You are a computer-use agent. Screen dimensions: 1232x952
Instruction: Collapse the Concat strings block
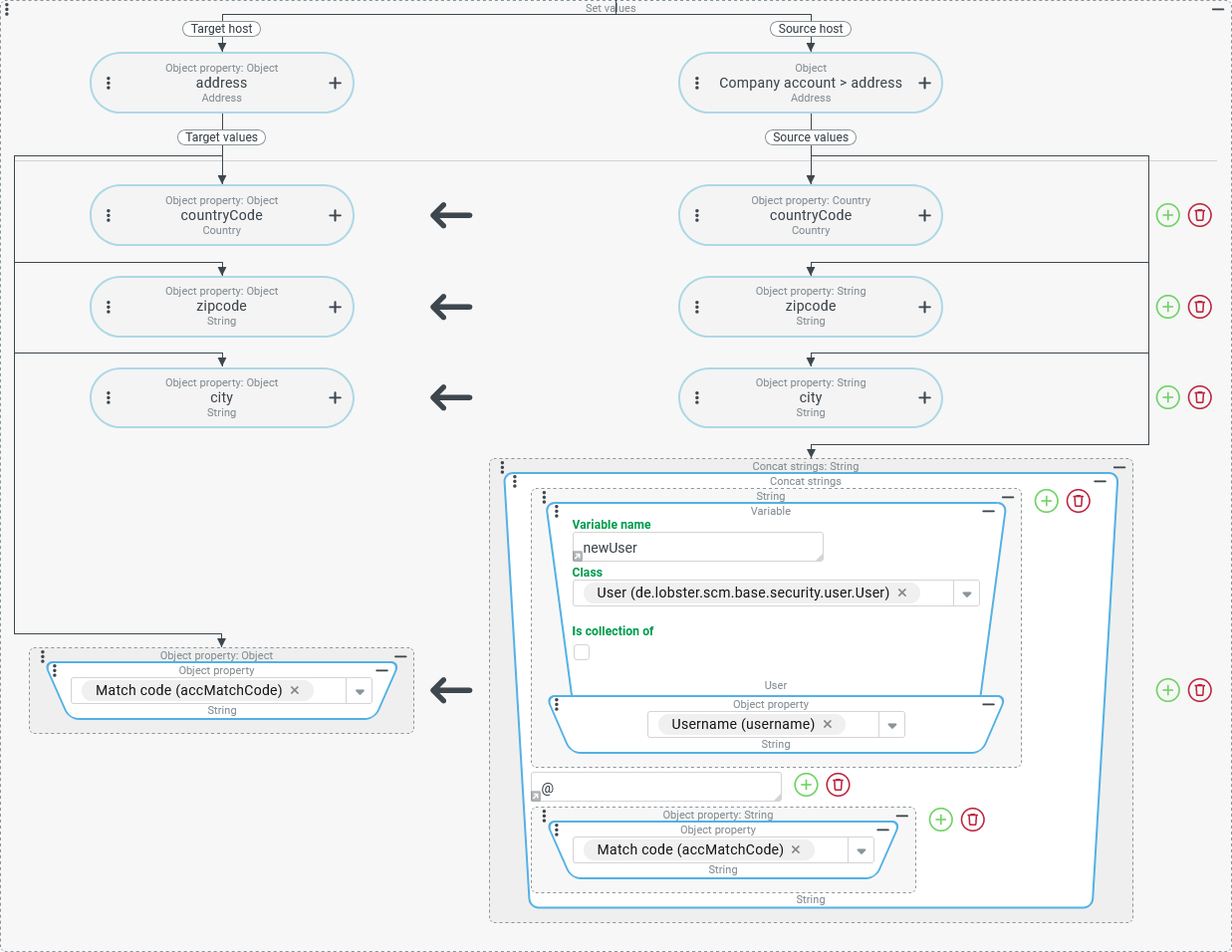[1100, 481]
